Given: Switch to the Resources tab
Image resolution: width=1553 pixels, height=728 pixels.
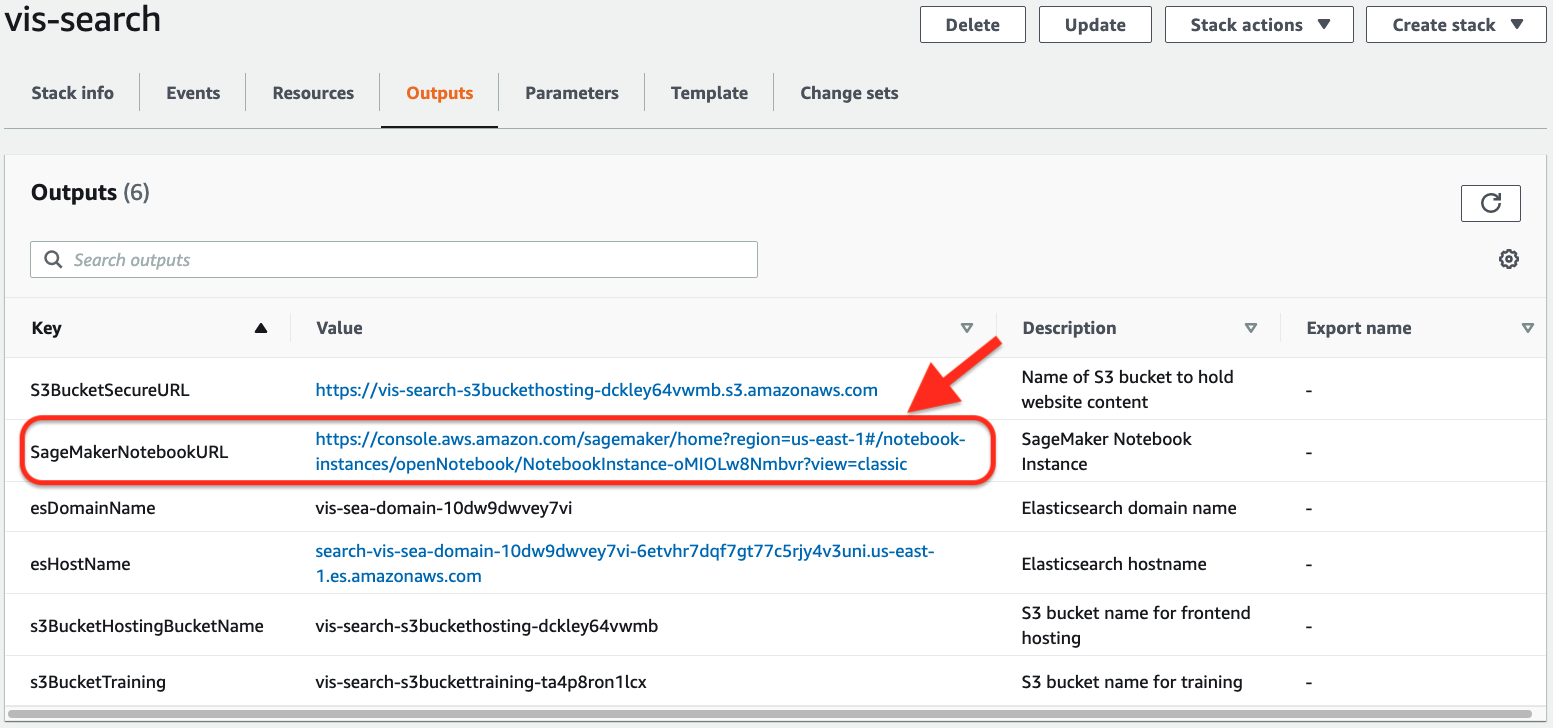Looking at the screenshot, I should pyautogui.click(x=313, y=93).
